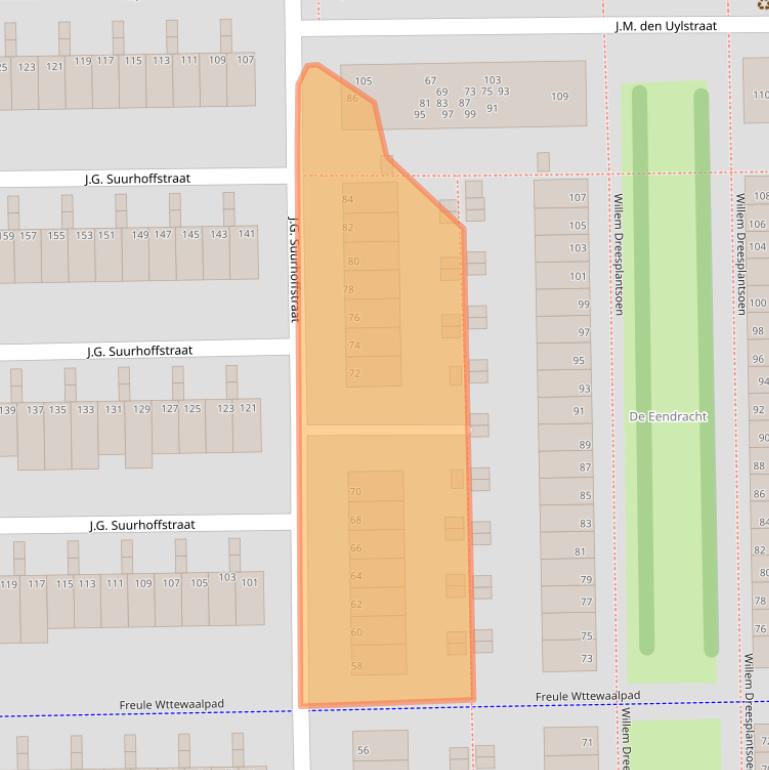Click the left Freule Wttewaalpad path label
Image resolution: width=769 pixels, height=770 pixels.
pos(172,705)
